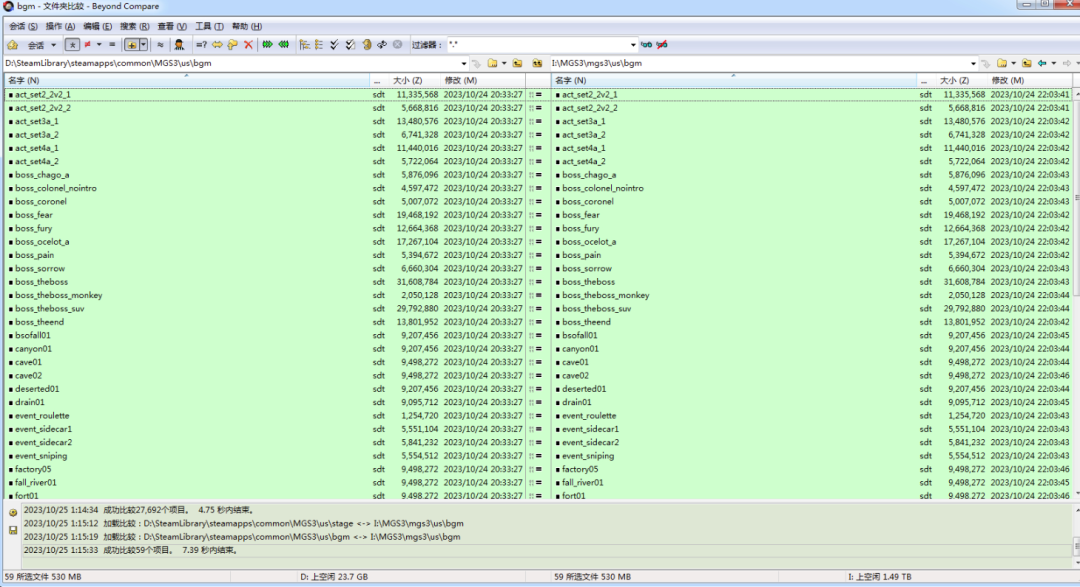Open the folder structure dropdown arrow in toolbar
The height and width of the screenshot is (587, 1080).
[143, 45]
